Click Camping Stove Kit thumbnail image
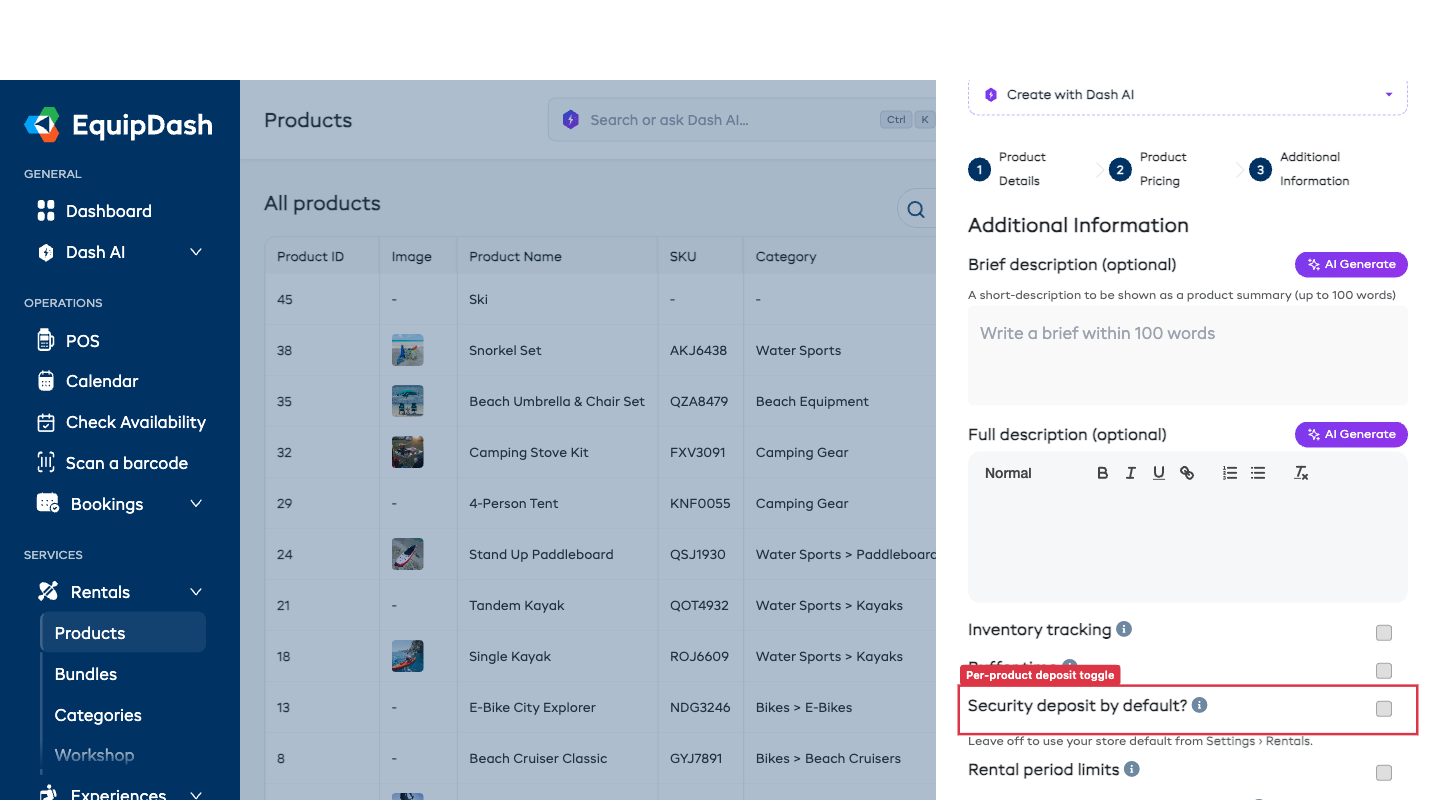 click(x=408, y=452)
